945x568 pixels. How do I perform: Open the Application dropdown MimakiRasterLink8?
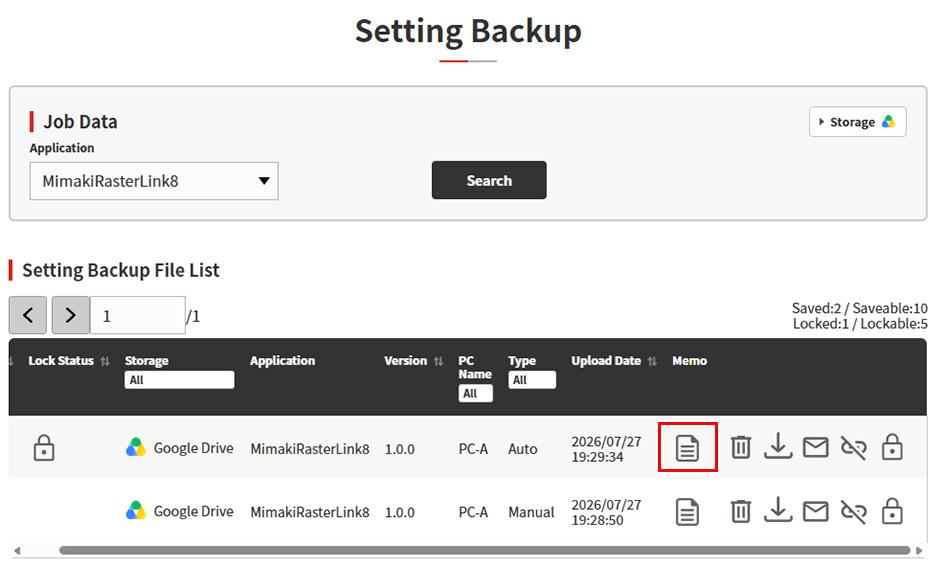[154, 181]
